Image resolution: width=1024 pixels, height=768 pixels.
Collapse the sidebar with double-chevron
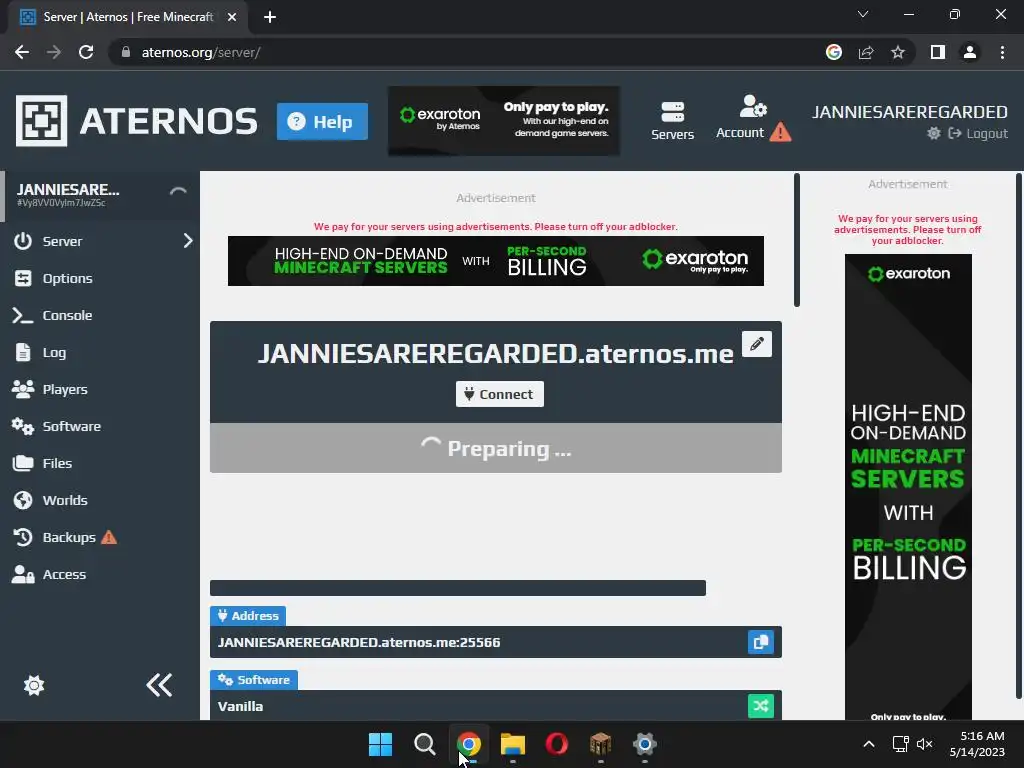[159, 685]
